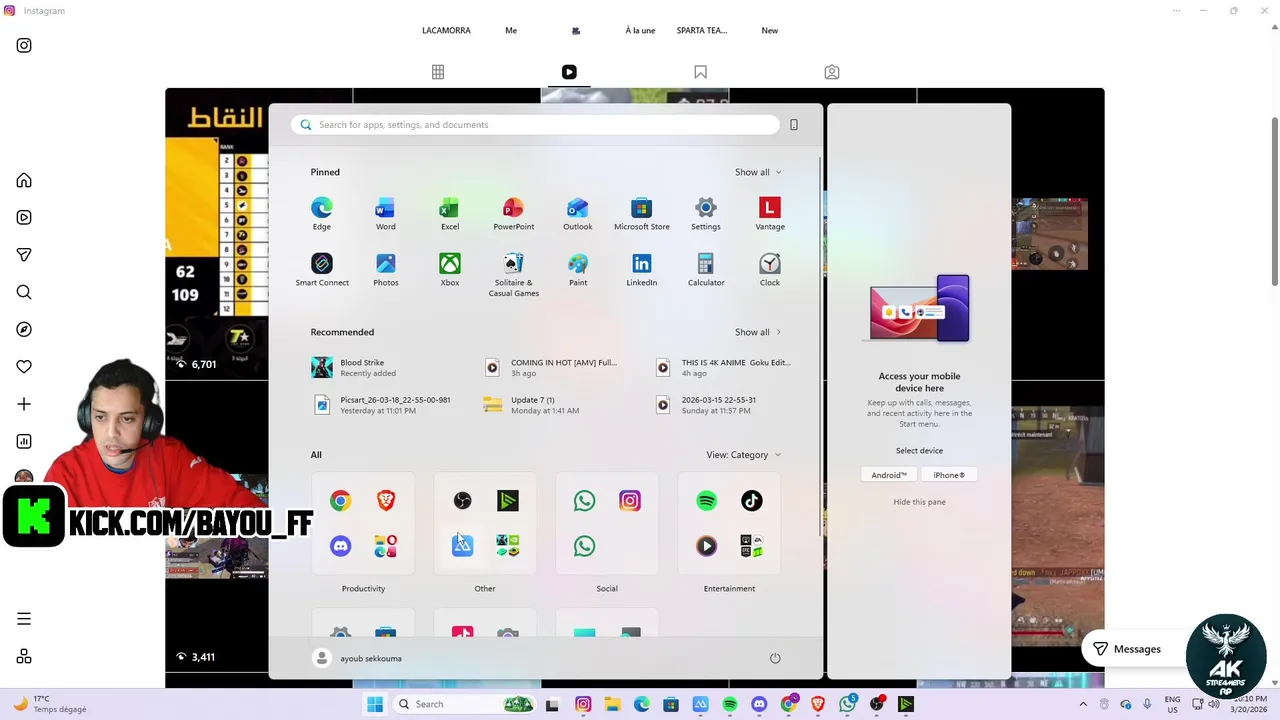Image resolution: width=1280 pixels, height=720 pixels.
Task: Launch the pinned Lenovo Vantage app
Action: point(769,213)
